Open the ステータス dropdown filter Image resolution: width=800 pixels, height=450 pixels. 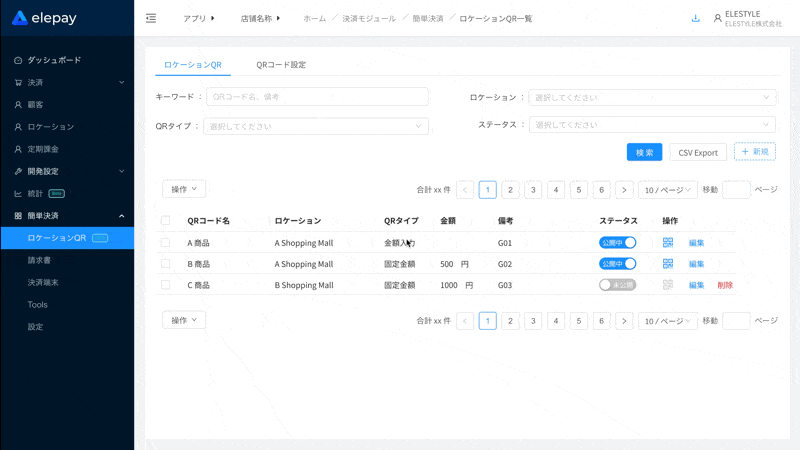click(x=653, y=125)
